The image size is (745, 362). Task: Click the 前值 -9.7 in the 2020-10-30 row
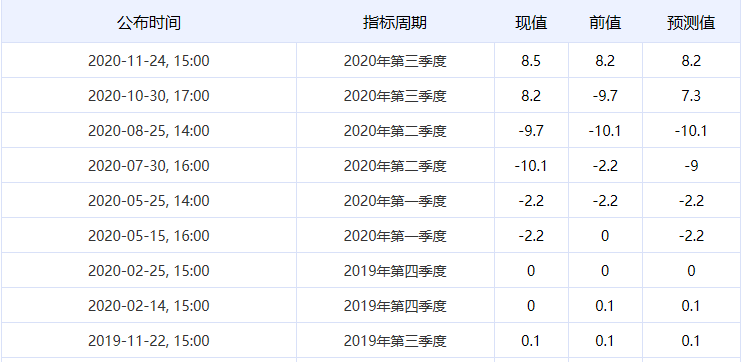605,96
